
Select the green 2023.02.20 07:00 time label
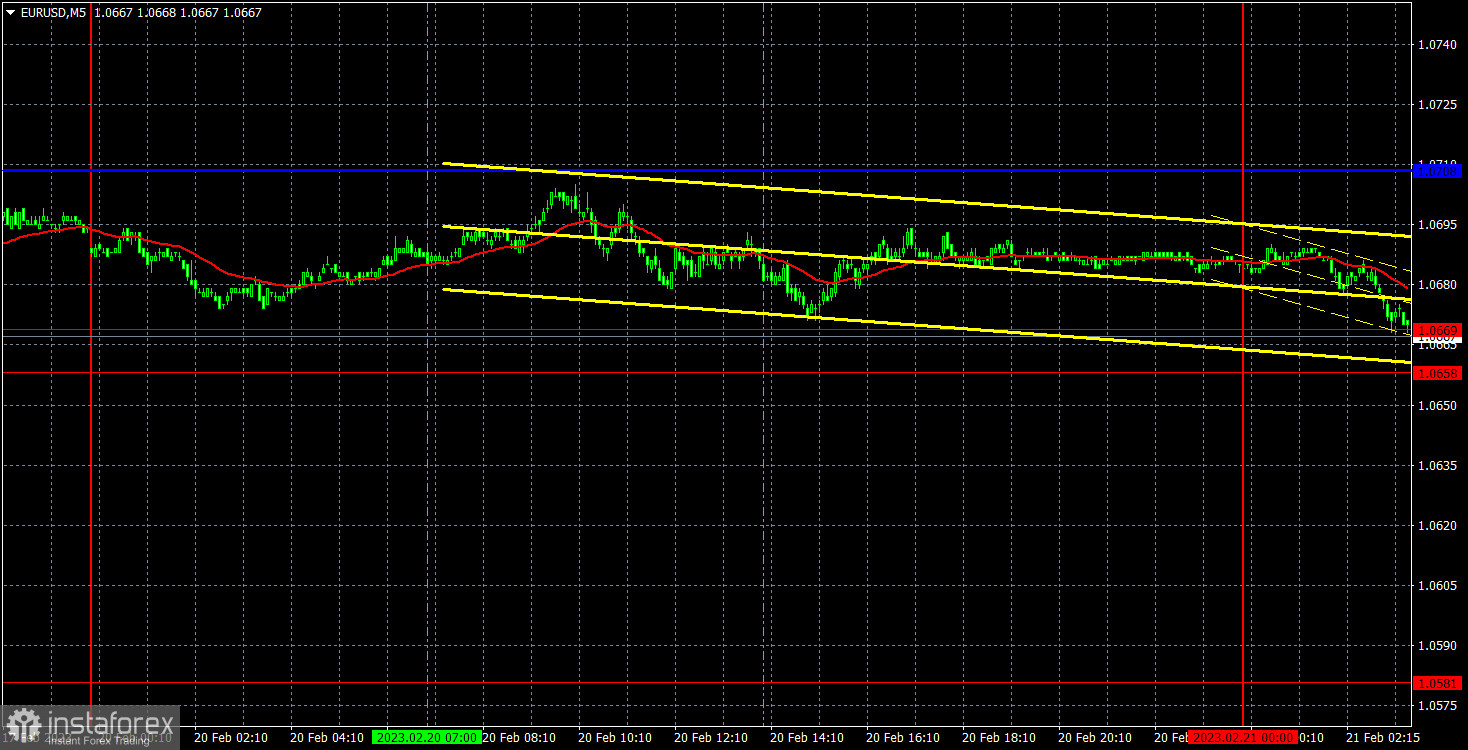pos(426,737)
